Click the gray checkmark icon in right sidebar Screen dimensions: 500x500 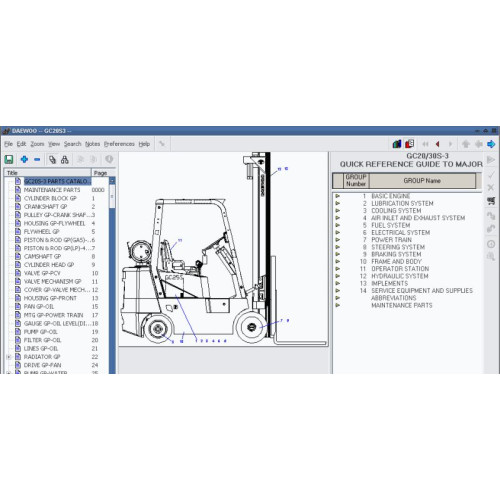click(491, 174)
